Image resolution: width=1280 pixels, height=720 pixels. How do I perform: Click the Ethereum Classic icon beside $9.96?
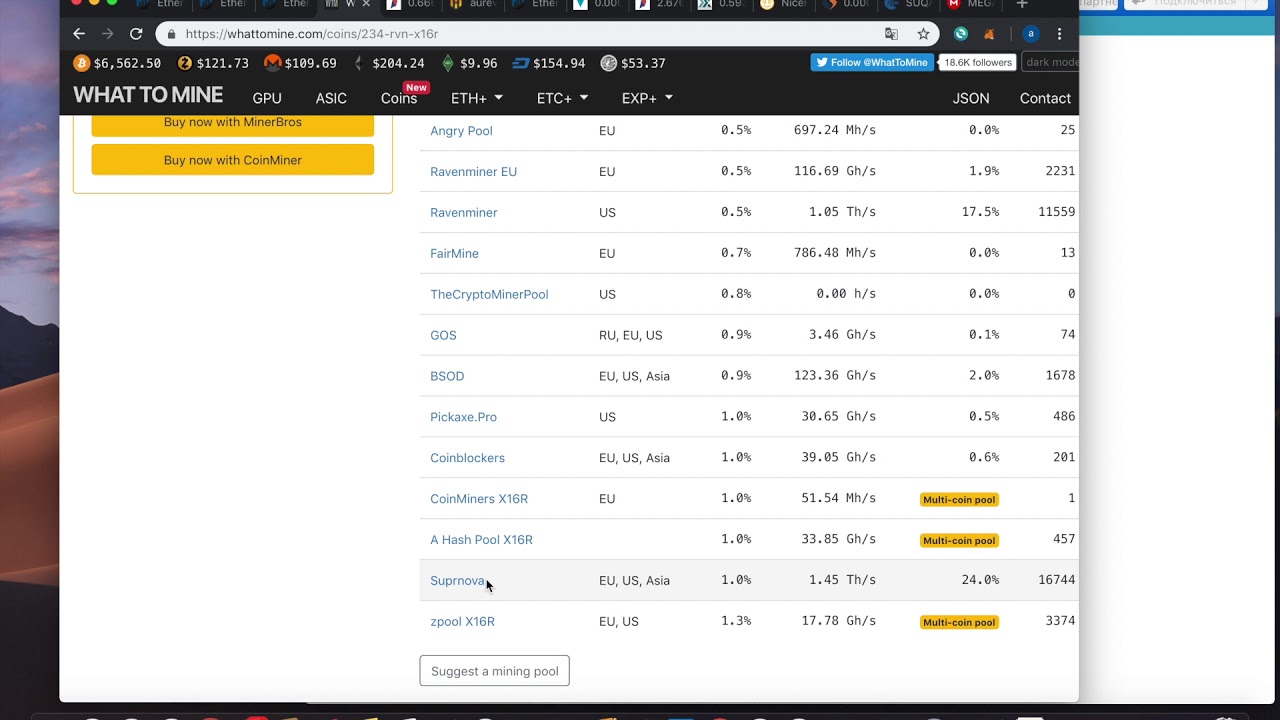(x=448, y=63)
